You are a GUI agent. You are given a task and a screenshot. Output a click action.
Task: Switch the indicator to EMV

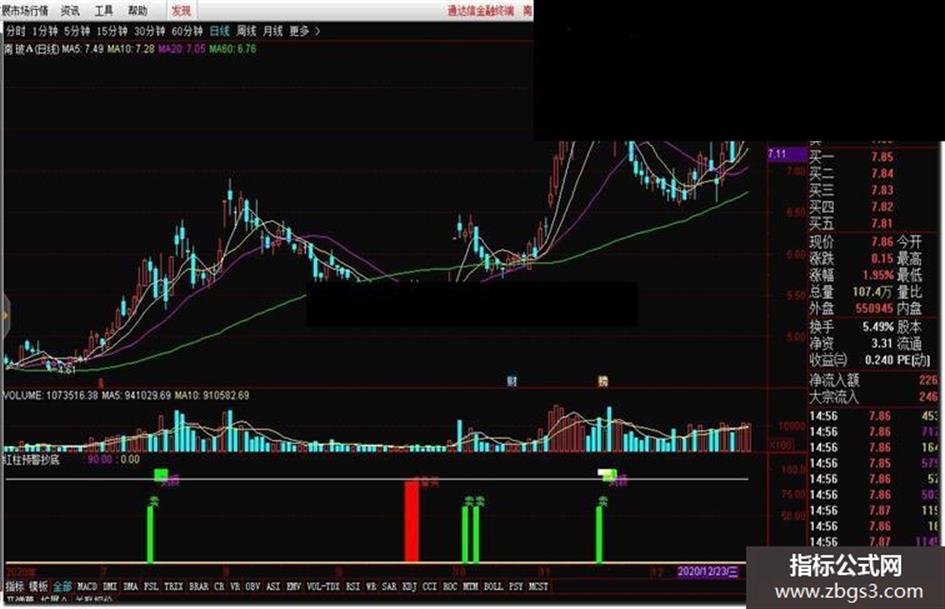click(294, 586)
